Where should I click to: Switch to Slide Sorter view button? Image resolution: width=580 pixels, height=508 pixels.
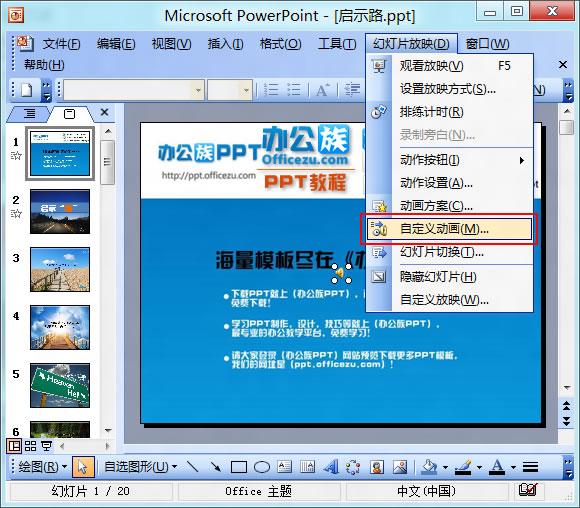click(x=30, y=446)
